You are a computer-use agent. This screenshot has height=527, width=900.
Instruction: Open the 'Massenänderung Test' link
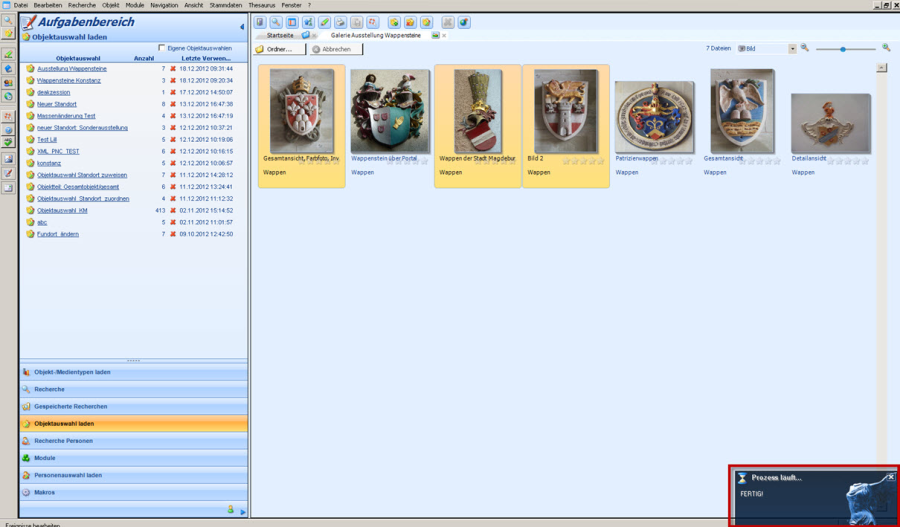pos(66,116)
